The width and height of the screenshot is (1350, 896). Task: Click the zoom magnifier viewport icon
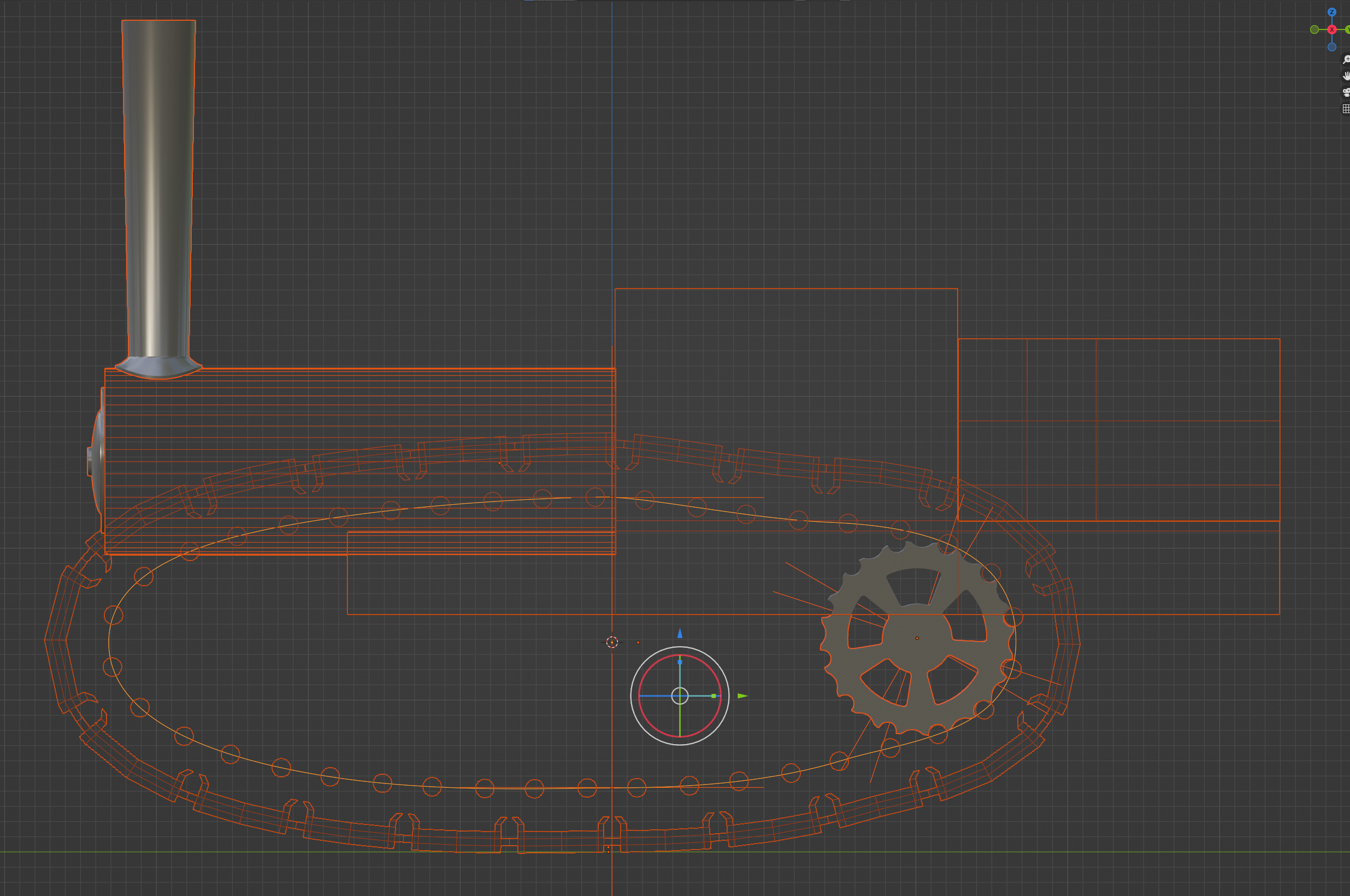(1346, 60)
